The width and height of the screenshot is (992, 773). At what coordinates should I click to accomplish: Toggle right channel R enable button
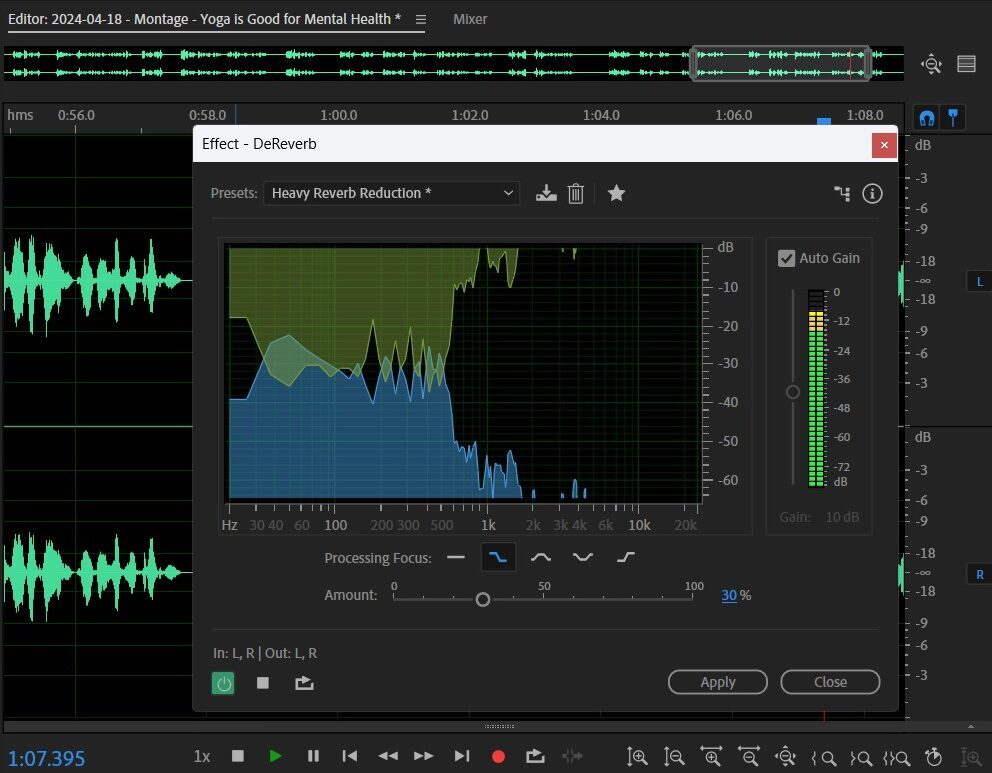pyautogui.click(x=980, y=574)
